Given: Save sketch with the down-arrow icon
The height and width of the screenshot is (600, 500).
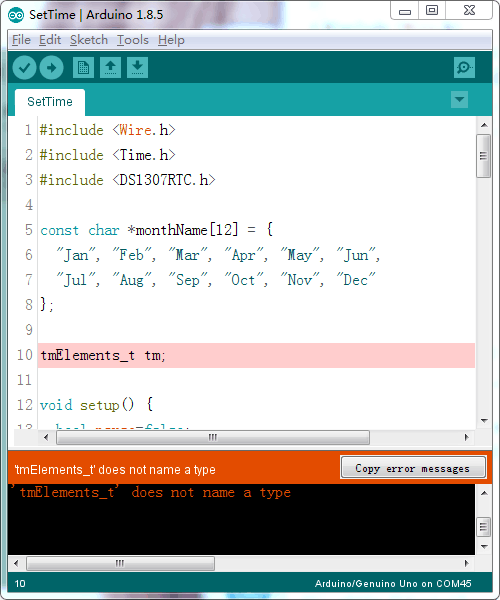Looking at the screenshot, I should click(137, 68).
